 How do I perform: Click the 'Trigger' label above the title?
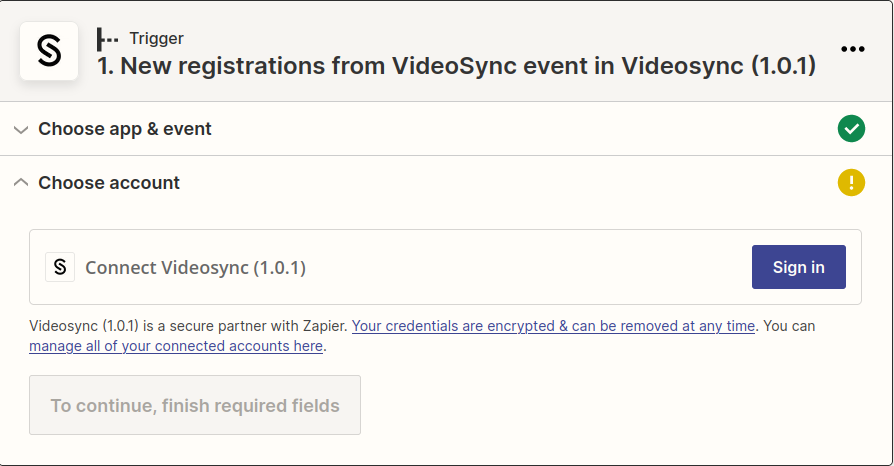[x=156, y=39]
